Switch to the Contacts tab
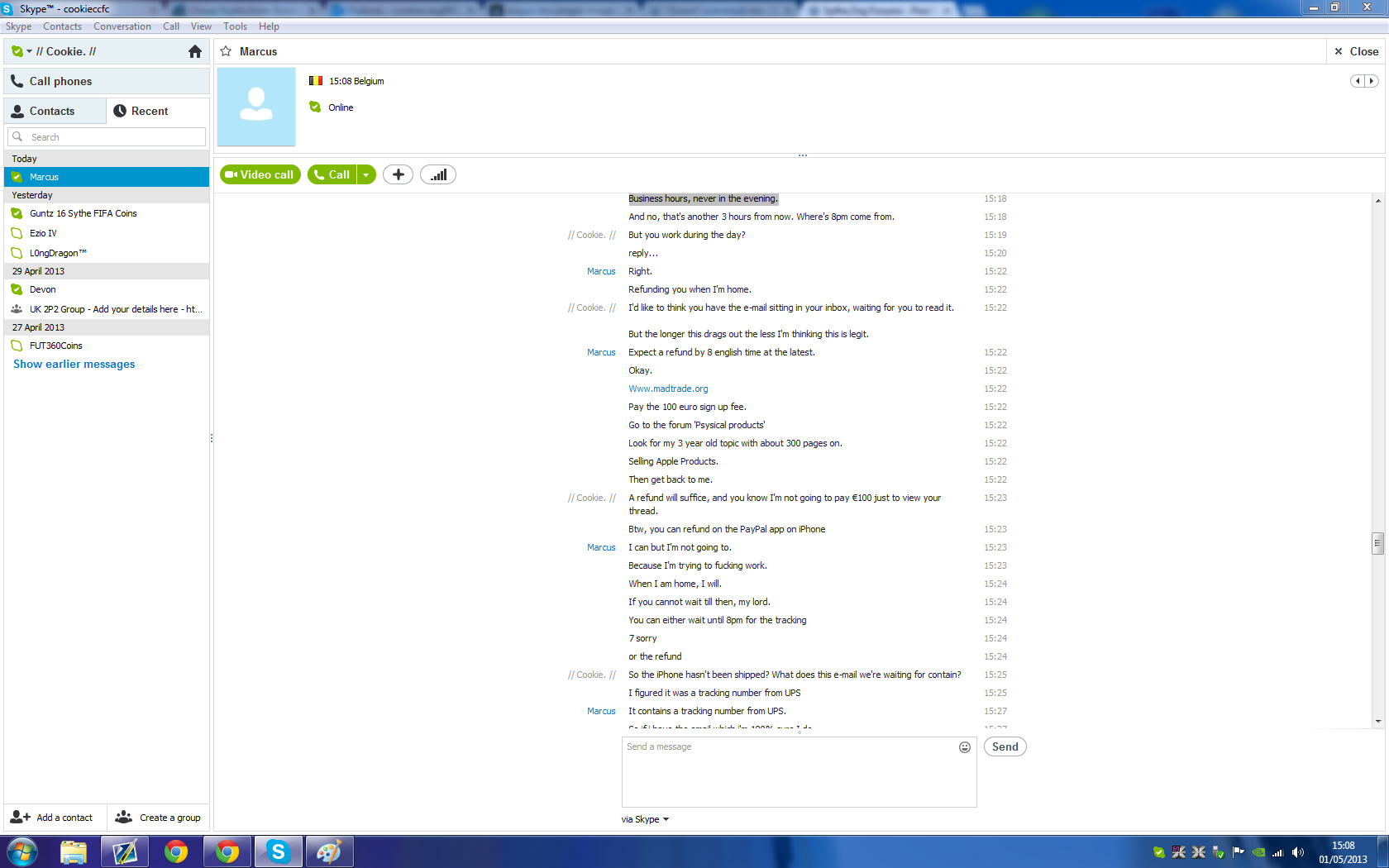 (55, 111)
